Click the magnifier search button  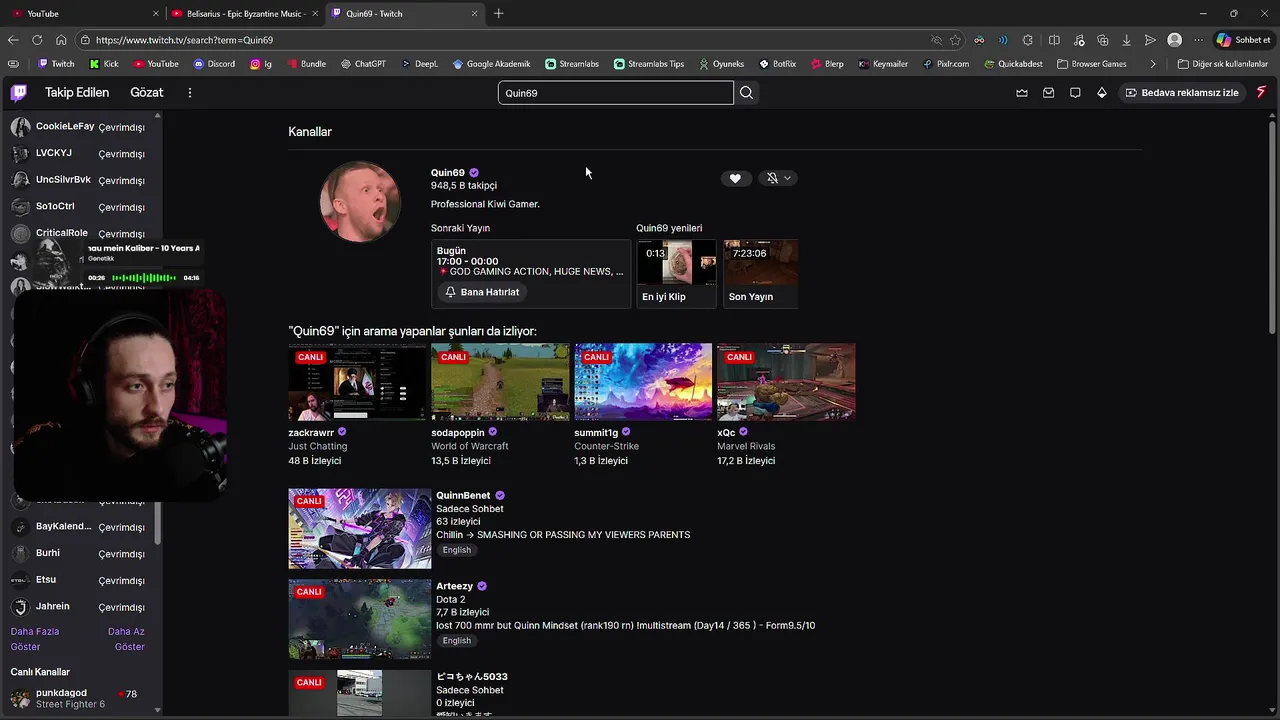746,93
